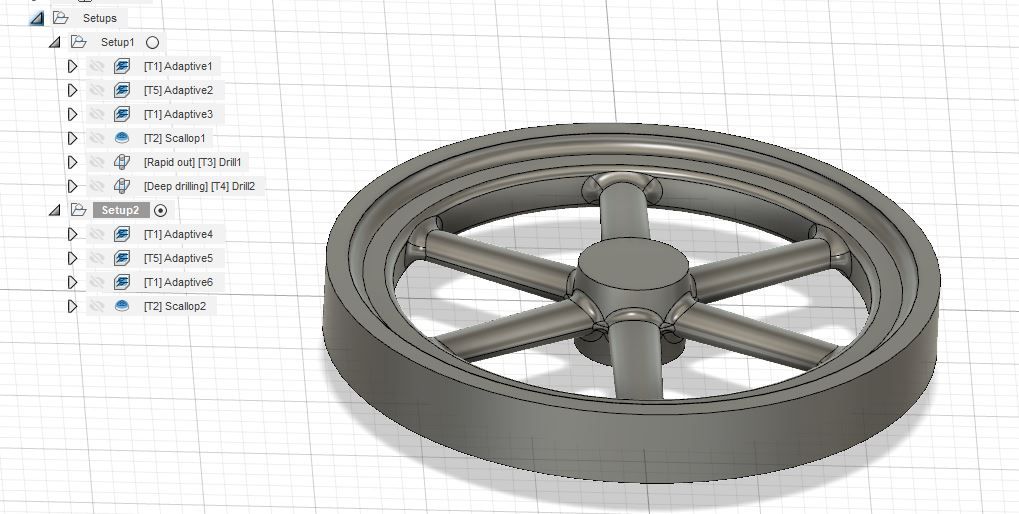1019x514 pixels.
Task: Select '[T5] Adaptive2' text
Action: tap(178, 90)
